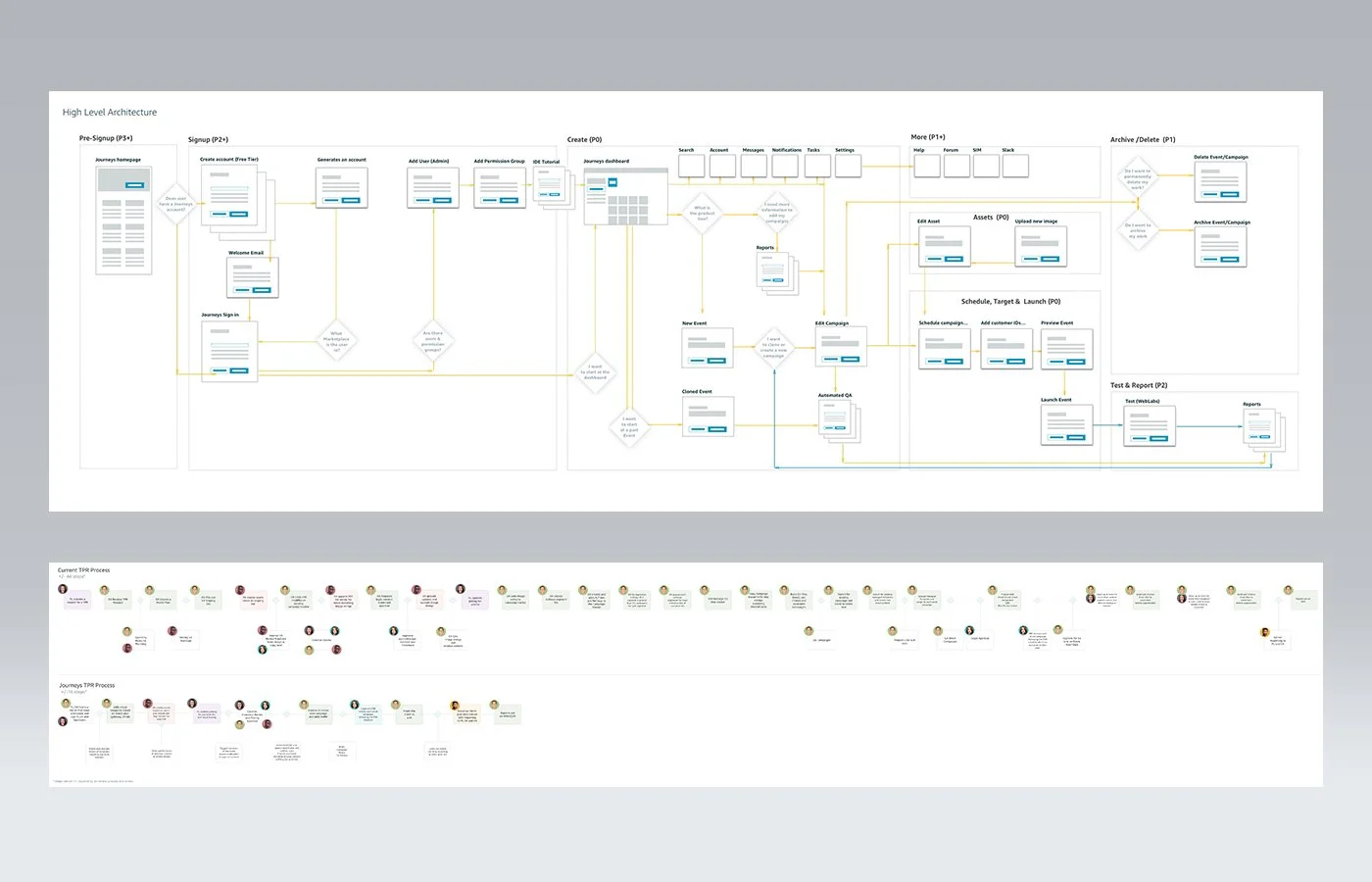Click the 'Assets (P0)' heading
Screen dimensions: 1372x882
pyautogui.click(x=991, y=218)
